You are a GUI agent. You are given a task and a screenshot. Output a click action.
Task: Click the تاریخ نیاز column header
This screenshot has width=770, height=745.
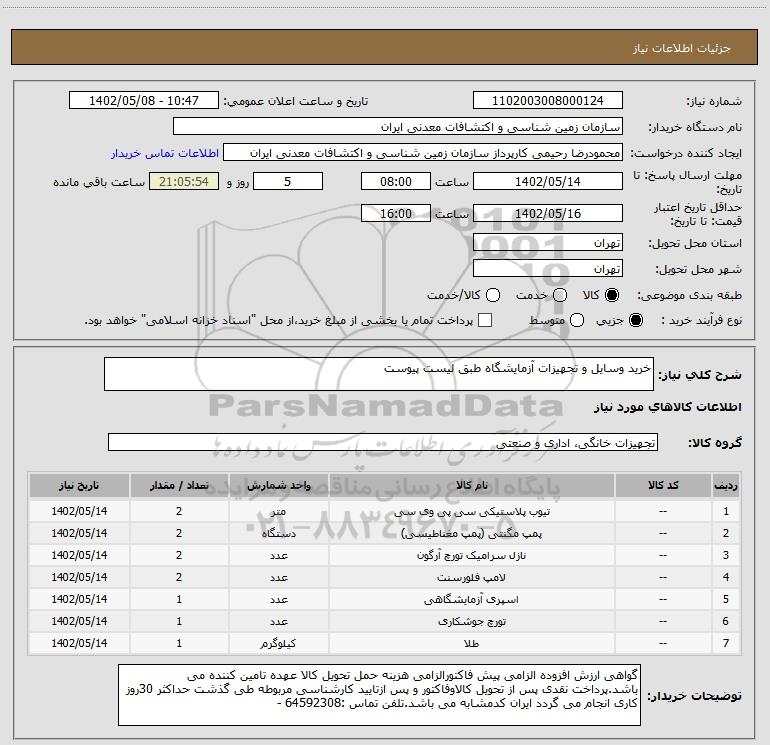(x=79, y=486)
